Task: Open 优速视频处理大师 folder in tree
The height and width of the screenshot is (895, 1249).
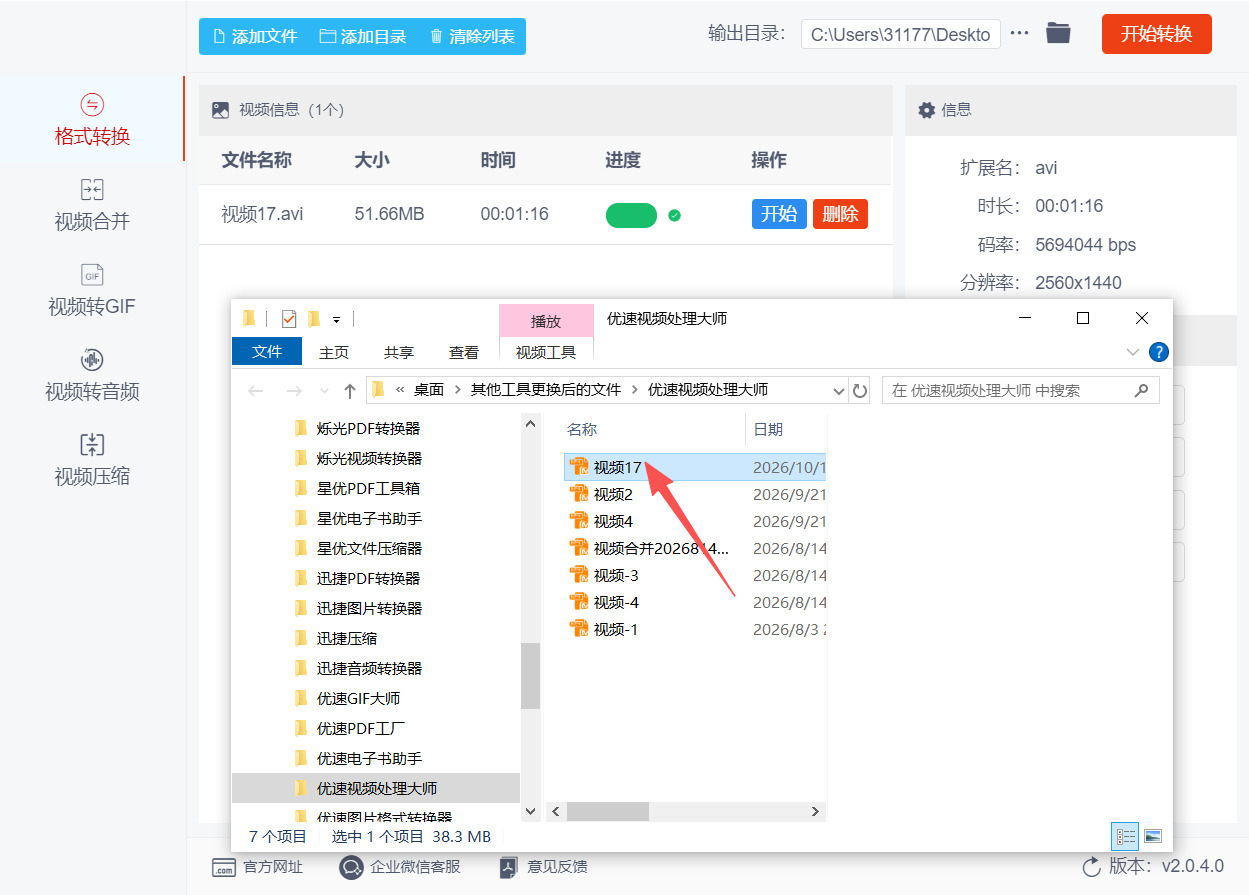Action: (x=376, y=788)
